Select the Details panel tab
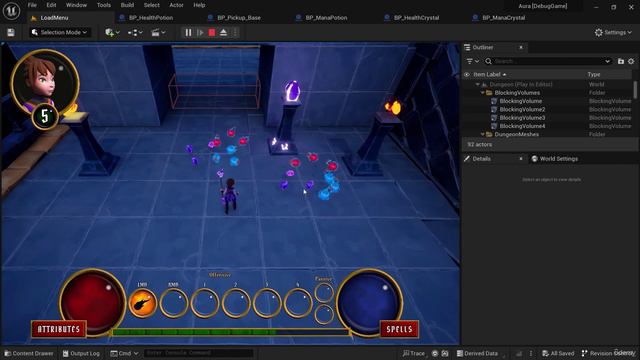The height and width of the screenshot is (360, 640). (482, 159)
